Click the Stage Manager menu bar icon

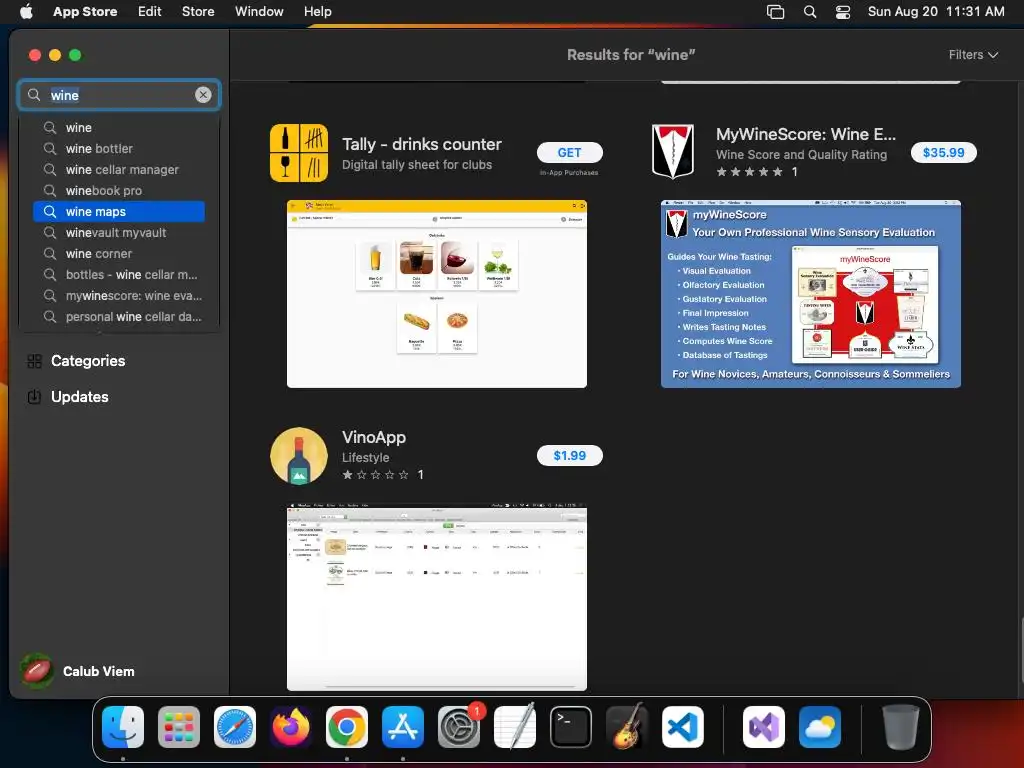(775, 12)
